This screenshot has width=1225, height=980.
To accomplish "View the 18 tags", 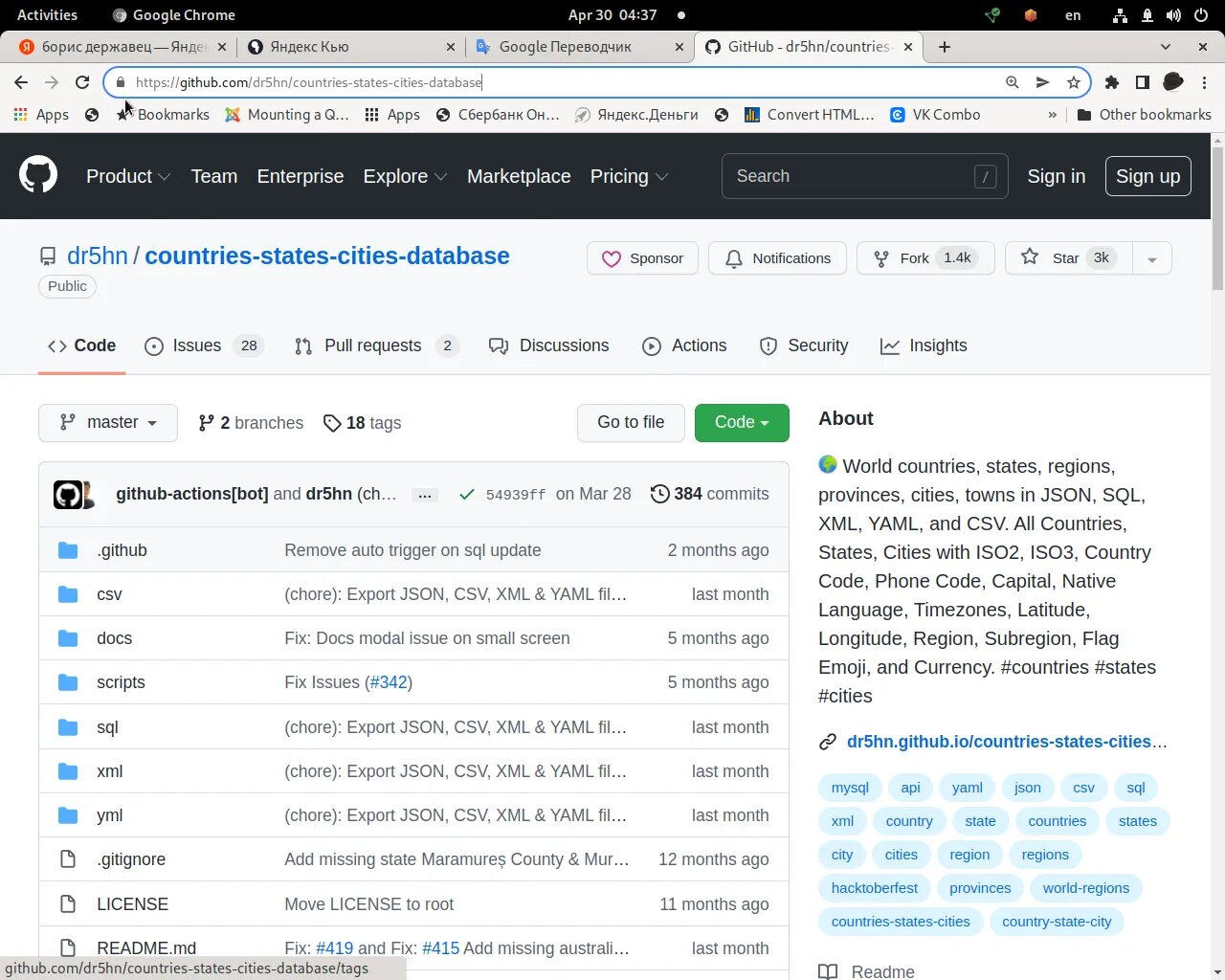I will (362, 423).
